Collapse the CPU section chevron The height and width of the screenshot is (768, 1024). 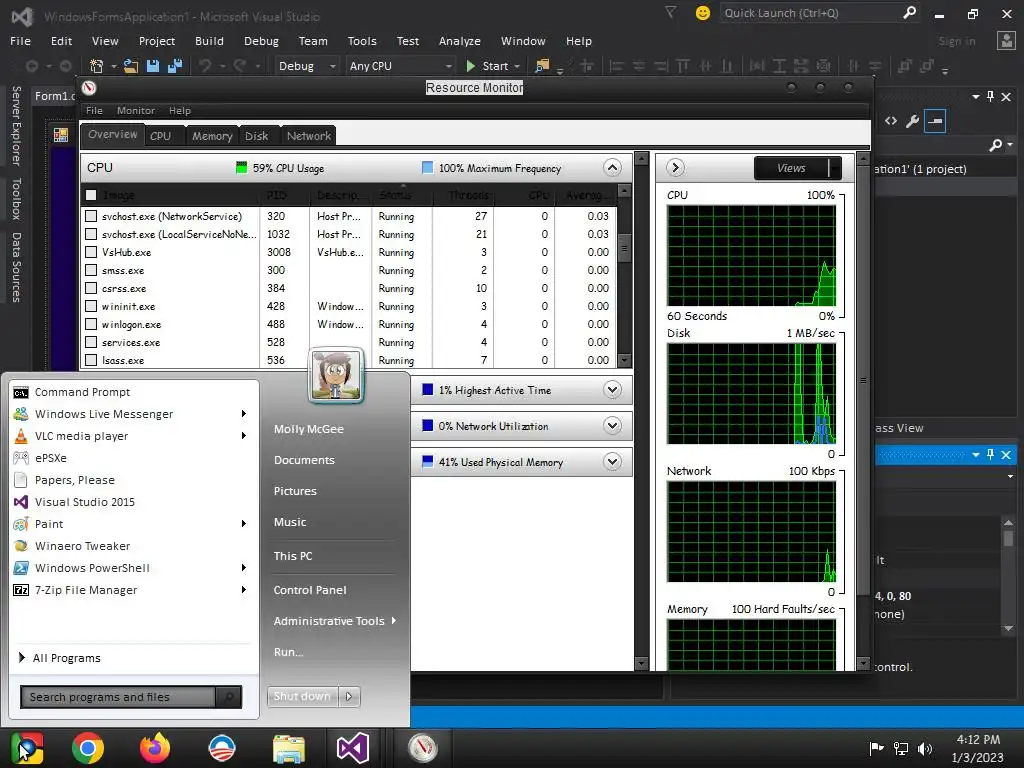tap(612, 168)
